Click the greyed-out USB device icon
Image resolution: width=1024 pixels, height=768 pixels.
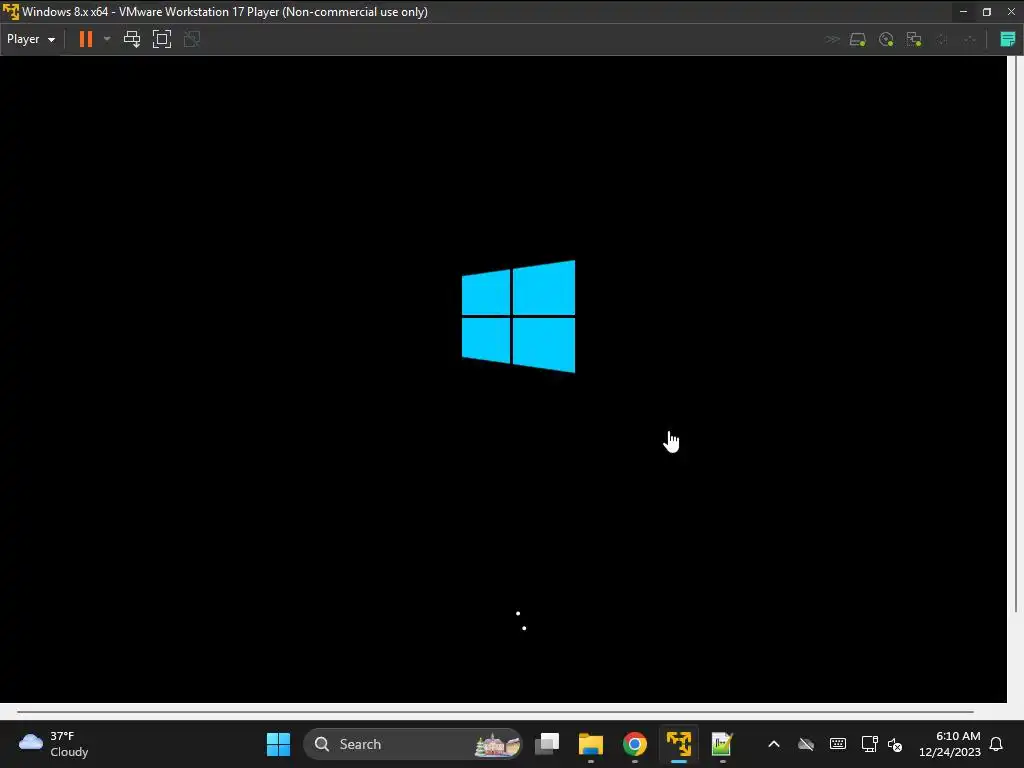click(x=970, y=40)
